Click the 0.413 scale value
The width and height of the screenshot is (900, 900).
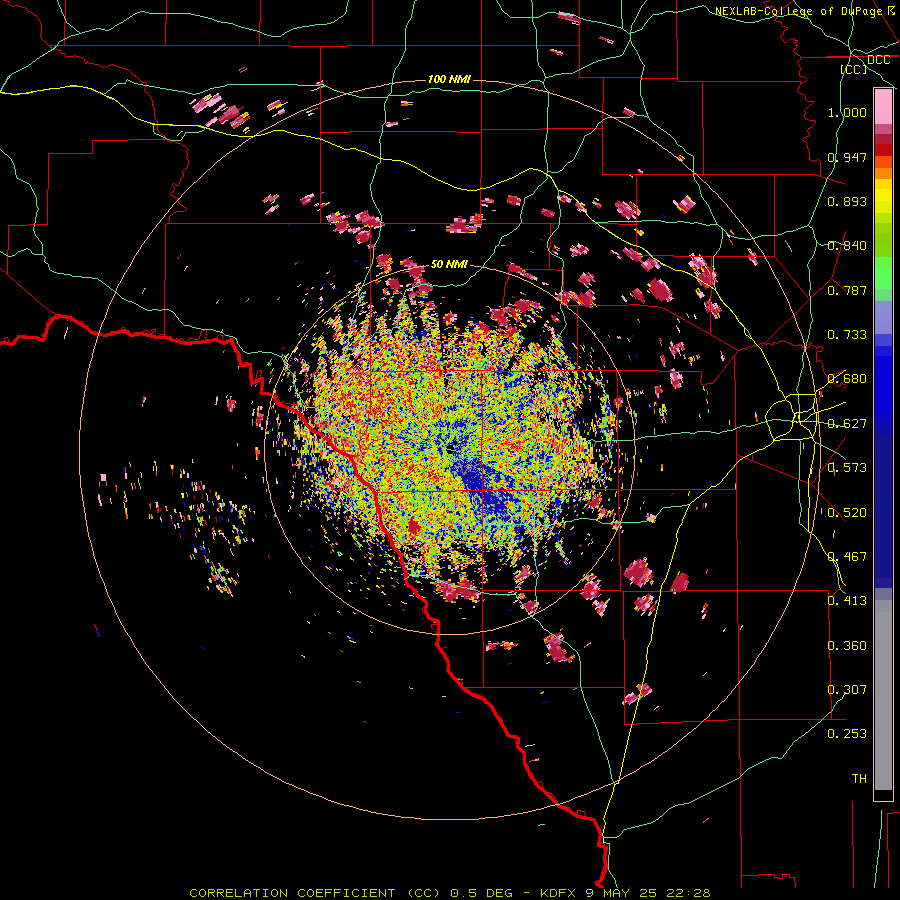coord(847,601)
